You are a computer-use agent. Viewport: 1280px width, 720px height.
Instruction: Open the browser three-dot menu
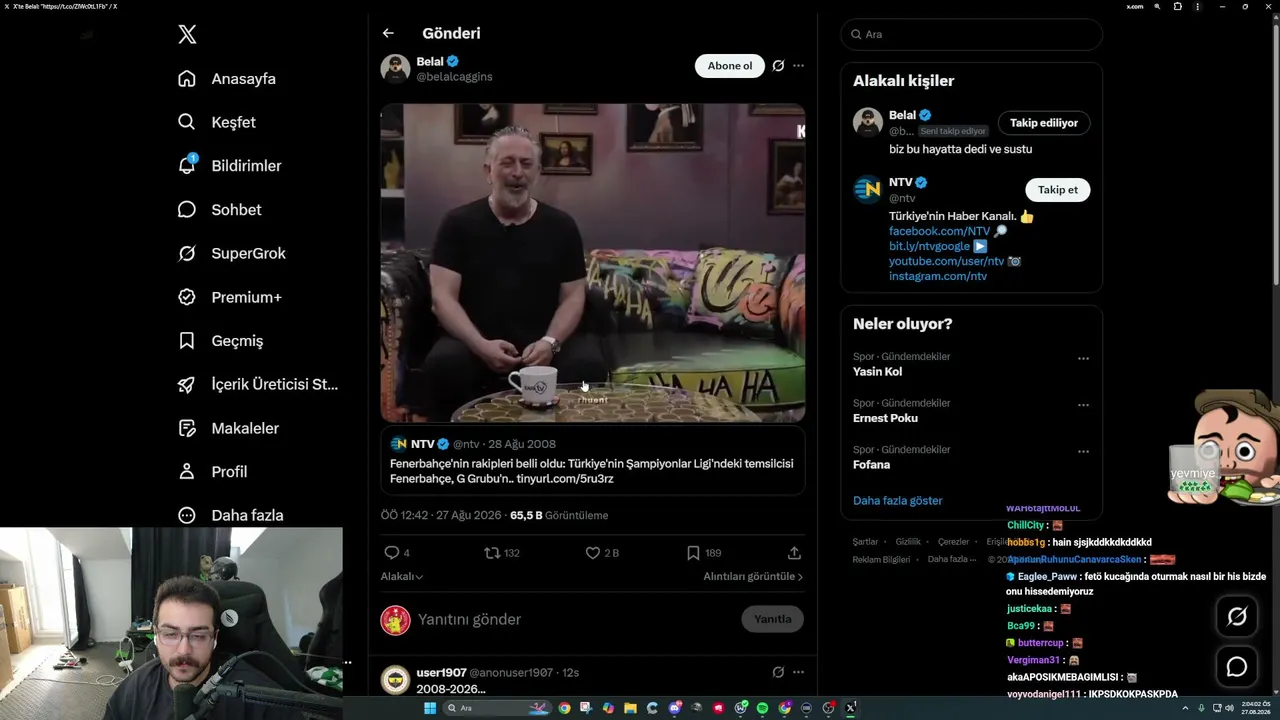tap(1197, 7)
